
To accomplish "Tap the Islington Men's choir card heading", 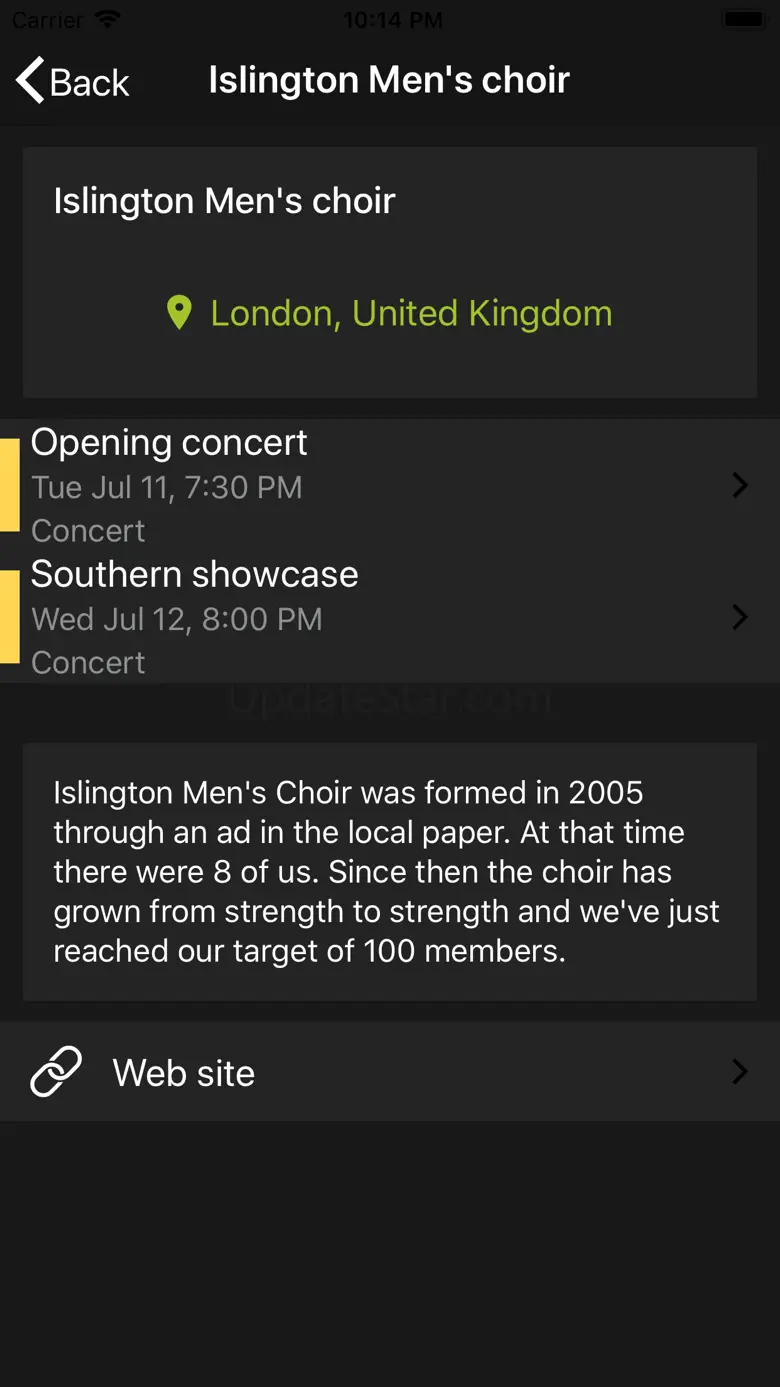I will 224,201.
